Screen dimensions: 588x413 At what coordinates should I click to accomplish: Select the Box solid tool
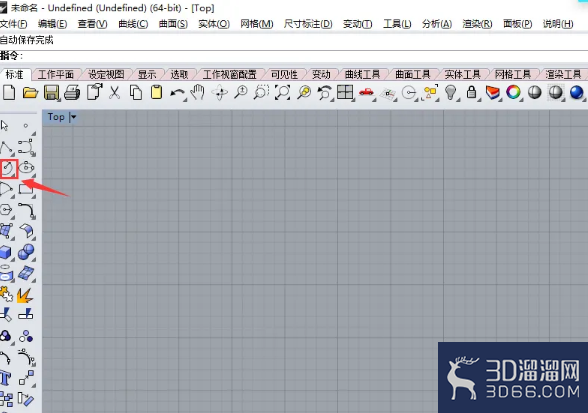pos(6,252)
